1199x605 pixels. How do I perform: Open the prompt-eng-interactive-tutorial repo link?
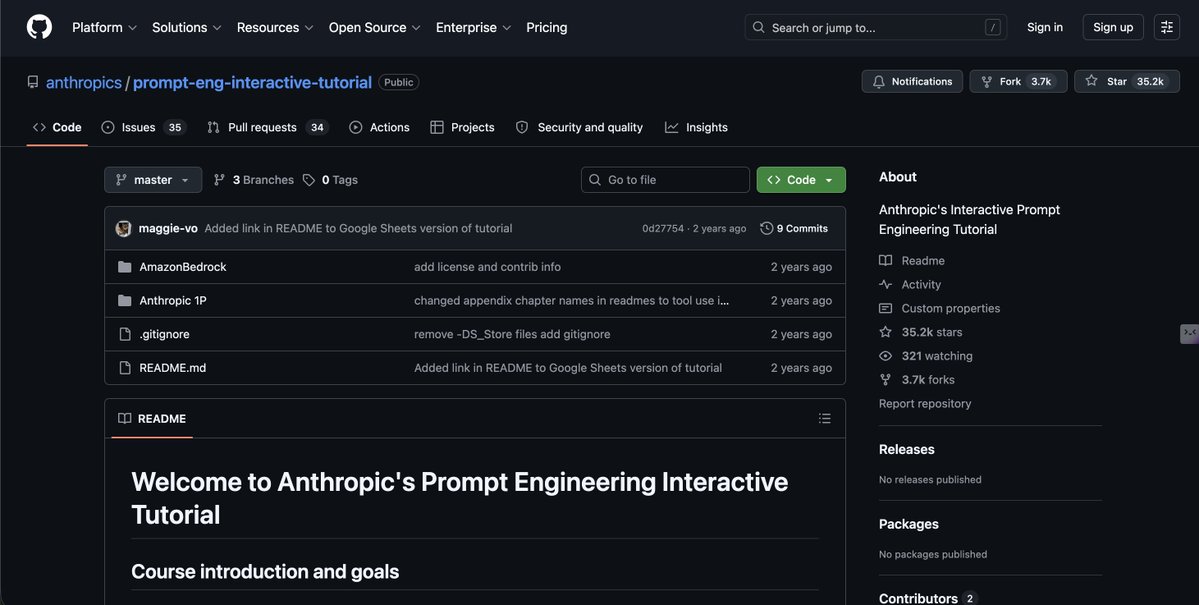coord(252,83)
